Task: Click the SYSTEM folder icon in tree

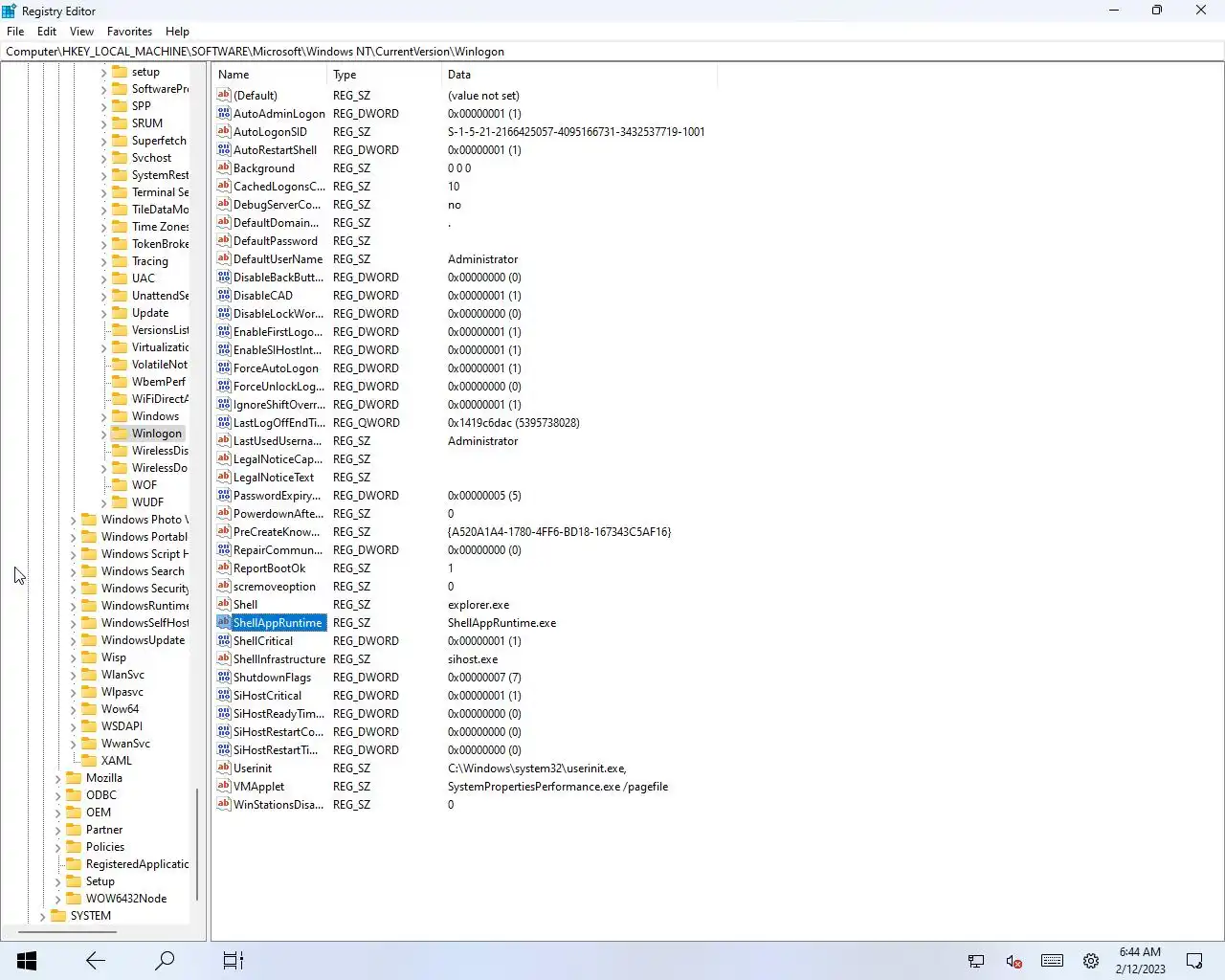Action: pyautogui.click(x=58, y=916)
